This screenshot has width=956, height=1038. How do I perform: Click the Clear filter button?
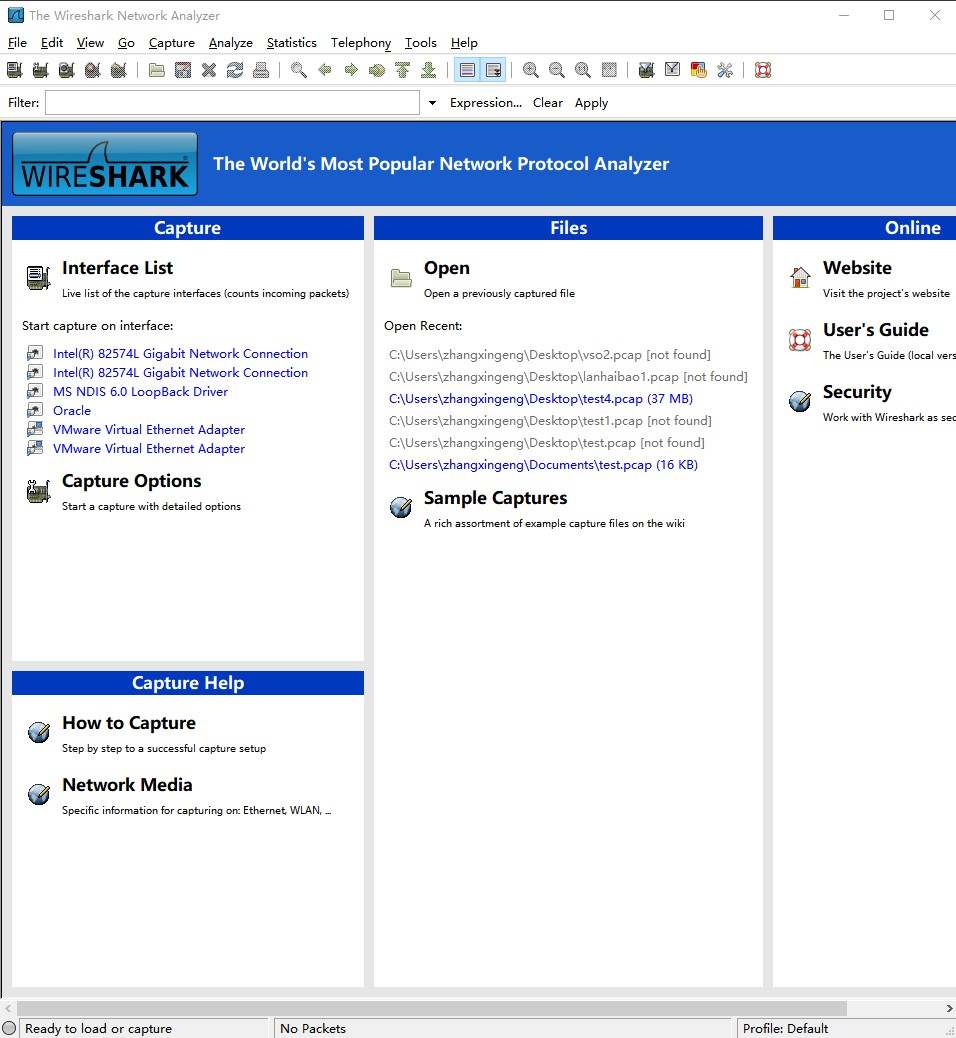(548, 103)
